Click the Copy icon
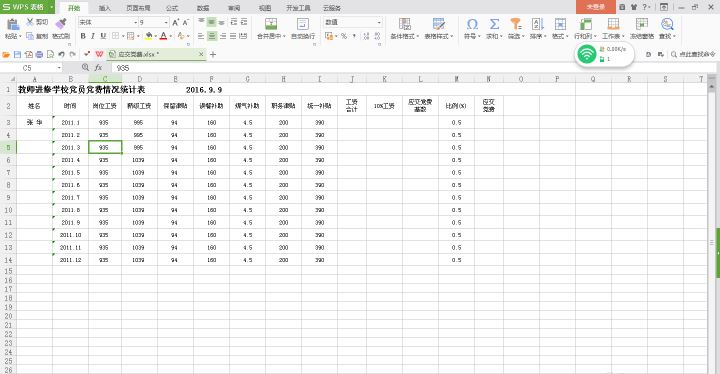The image size is (720, 374). [30, 36]
